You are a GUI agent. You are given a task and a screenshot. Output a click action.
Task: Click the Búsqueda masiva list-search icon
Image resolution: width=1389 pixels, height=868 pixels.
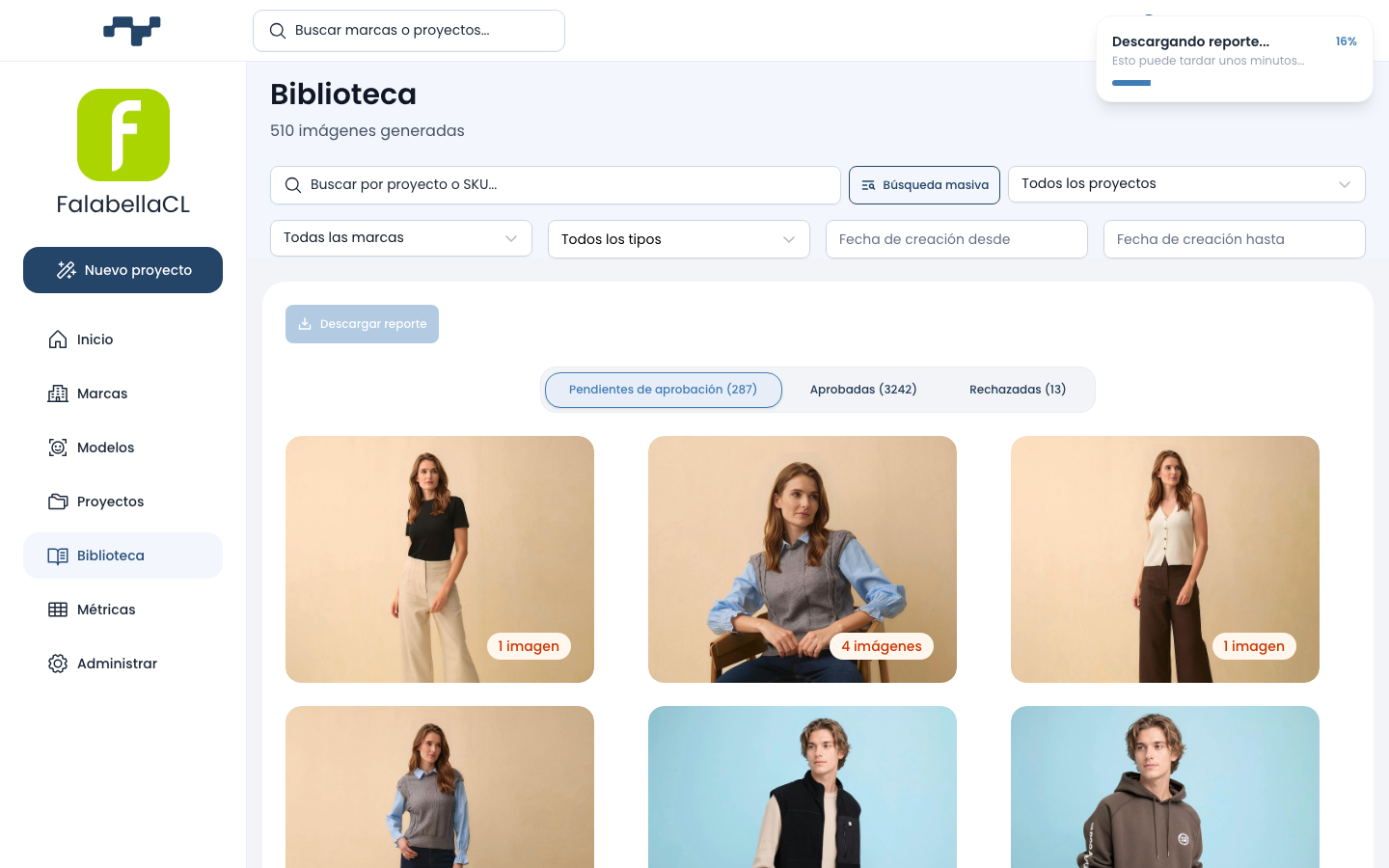click(x=868, y=185)
